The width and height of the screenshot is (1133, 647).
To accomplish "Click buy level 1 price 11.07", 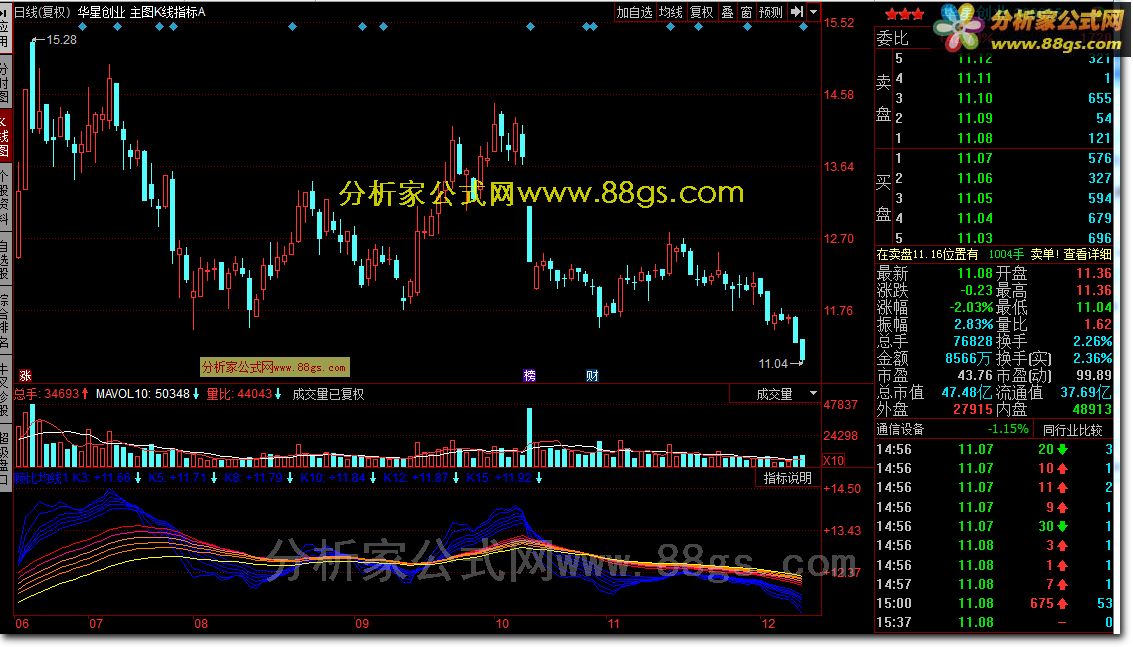I will tap(975, 158).
